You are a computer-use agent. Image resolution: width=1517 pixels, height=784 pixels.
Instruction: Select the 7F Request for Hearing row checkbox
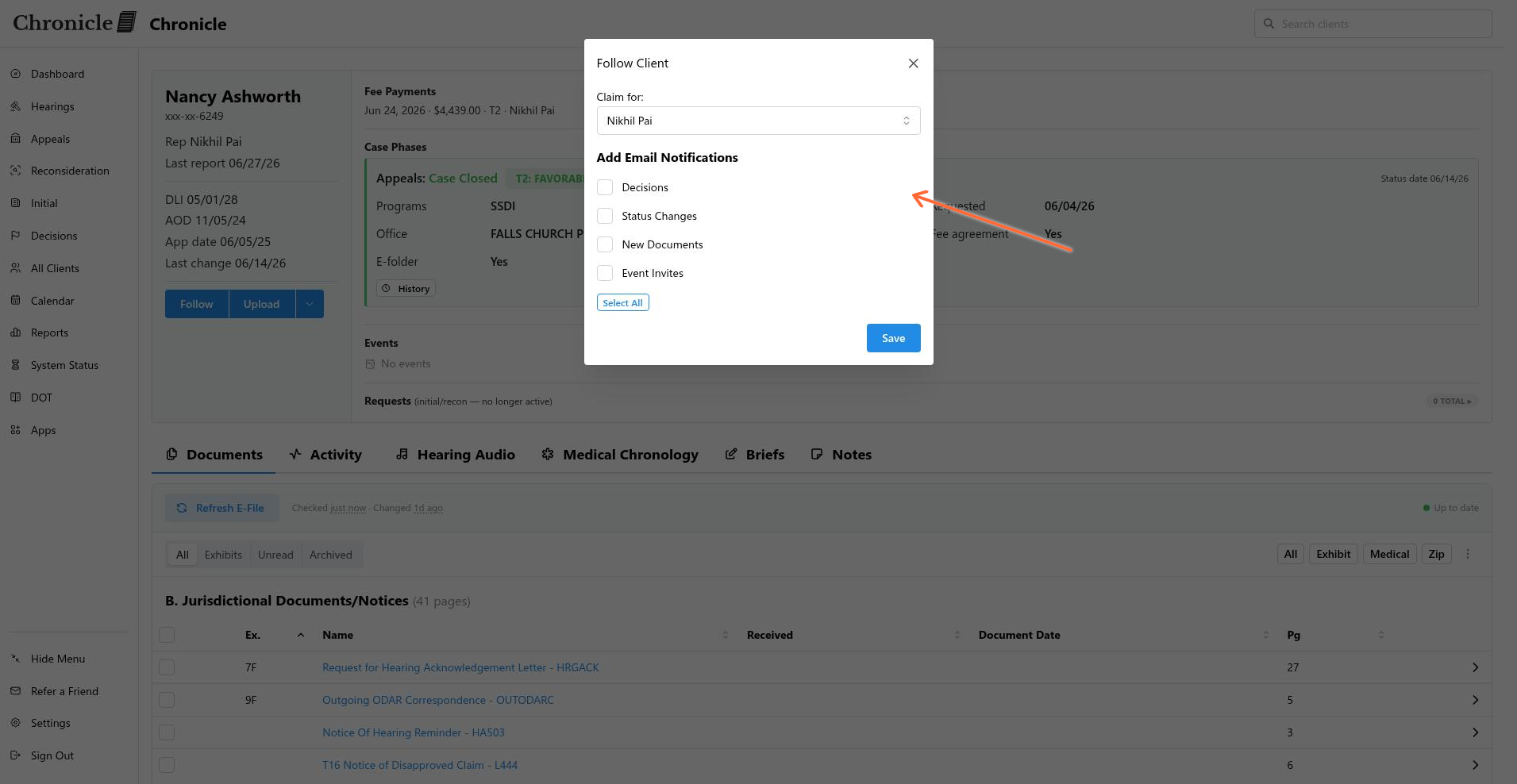point(167,667)
